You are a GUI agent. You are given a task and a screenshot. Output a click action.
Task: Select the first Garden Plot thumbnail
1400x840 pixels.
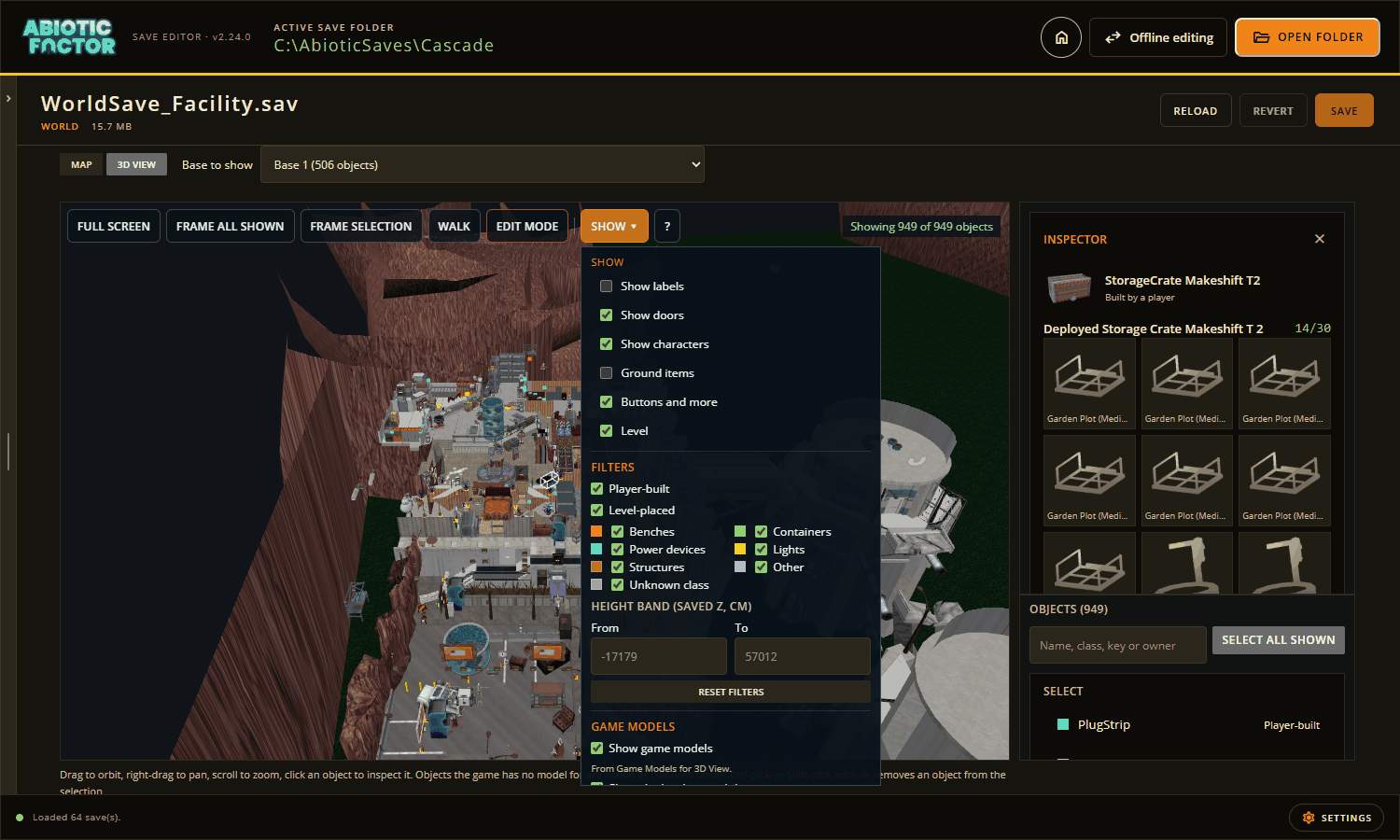pos(1089,383)
